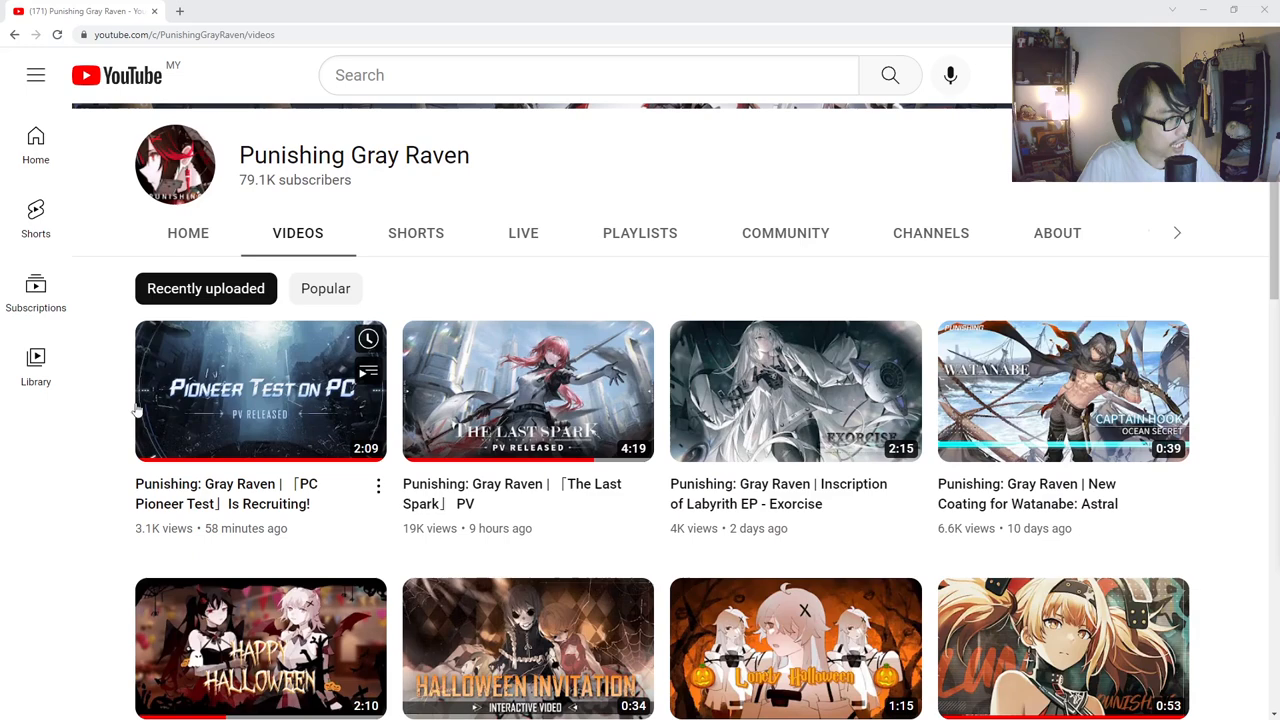Image resolution: width=1280 pixels, height=720 pixels.
Task: Click the YouTube search field
Action: coord(589,75)
